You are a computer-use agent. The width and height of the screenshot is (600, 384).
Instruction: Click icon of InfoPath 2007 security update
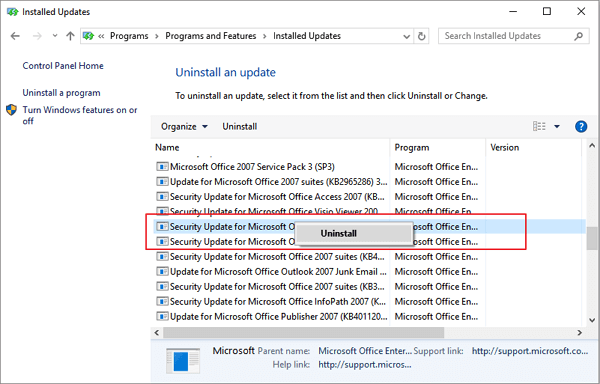pos(162,301)
